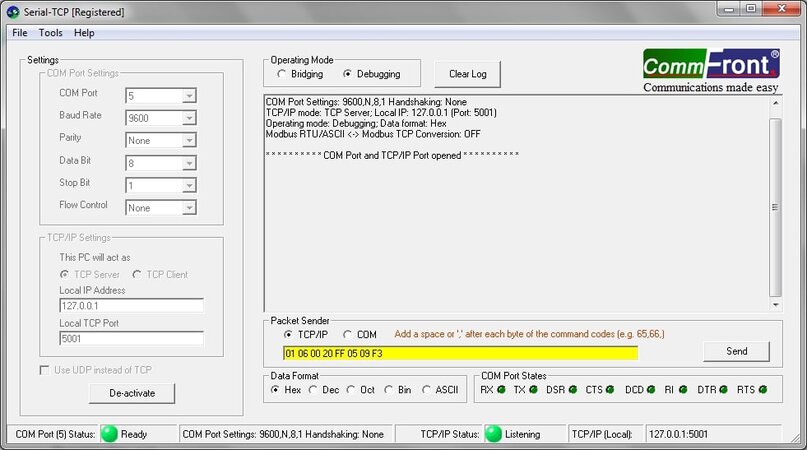Click 'Listening' status bar text
The width and height of the screenshot is (807, 450).
pos(522,434)
